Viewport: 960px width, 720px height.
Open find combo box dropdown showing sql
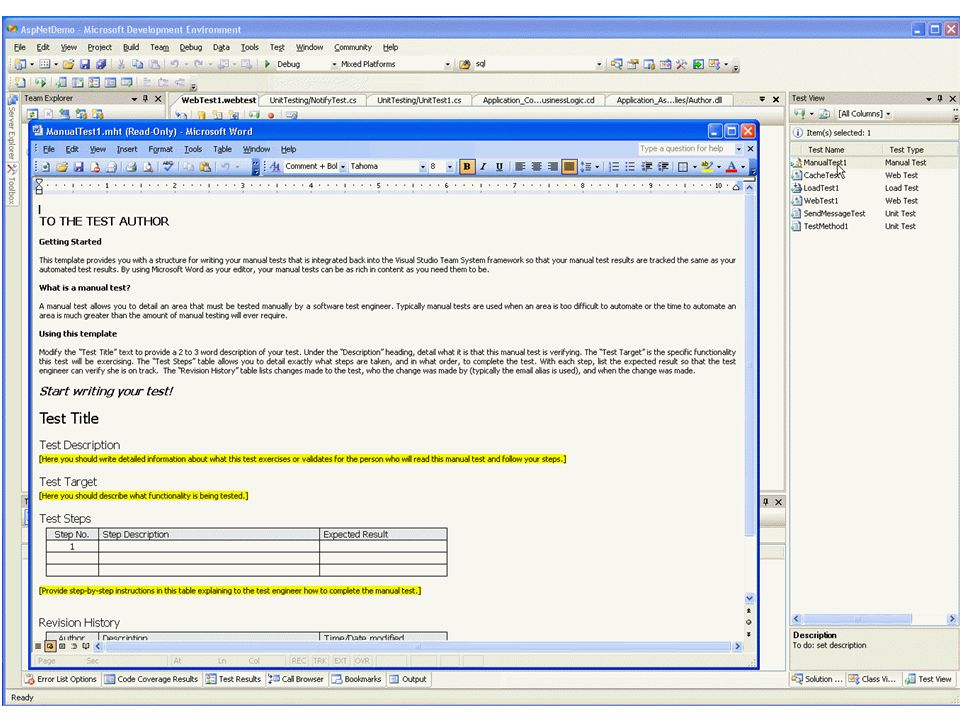coord(599,64)
